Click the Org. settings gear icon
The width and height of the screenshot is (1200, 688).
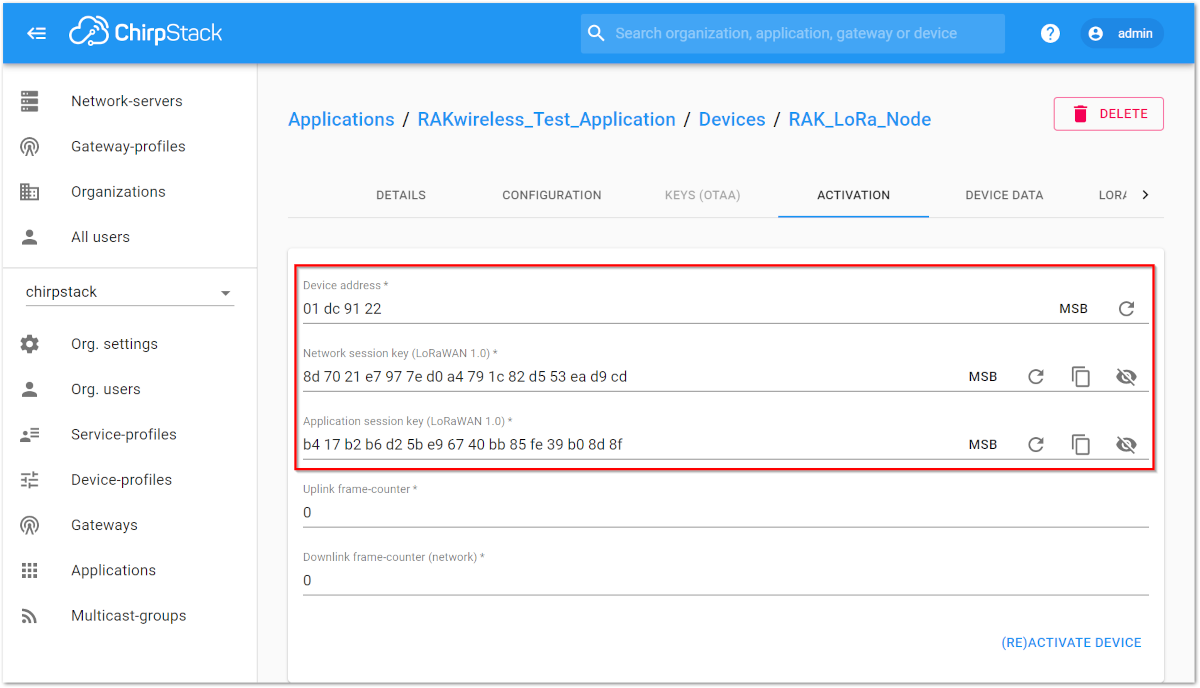coord(29,344)
